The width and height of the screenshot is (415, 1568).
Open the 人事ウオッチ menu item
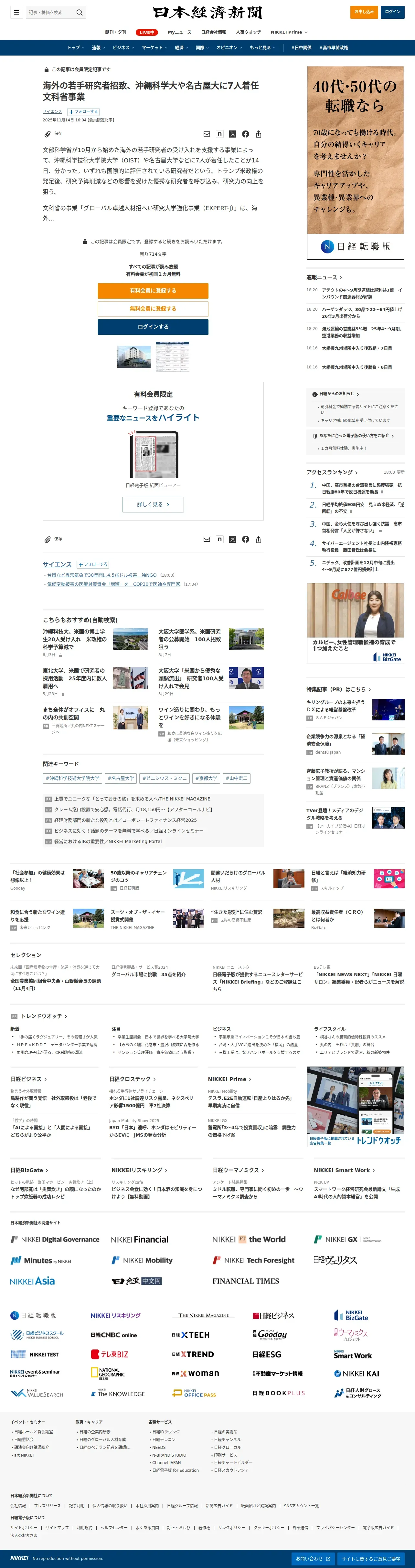coord(249,32)
